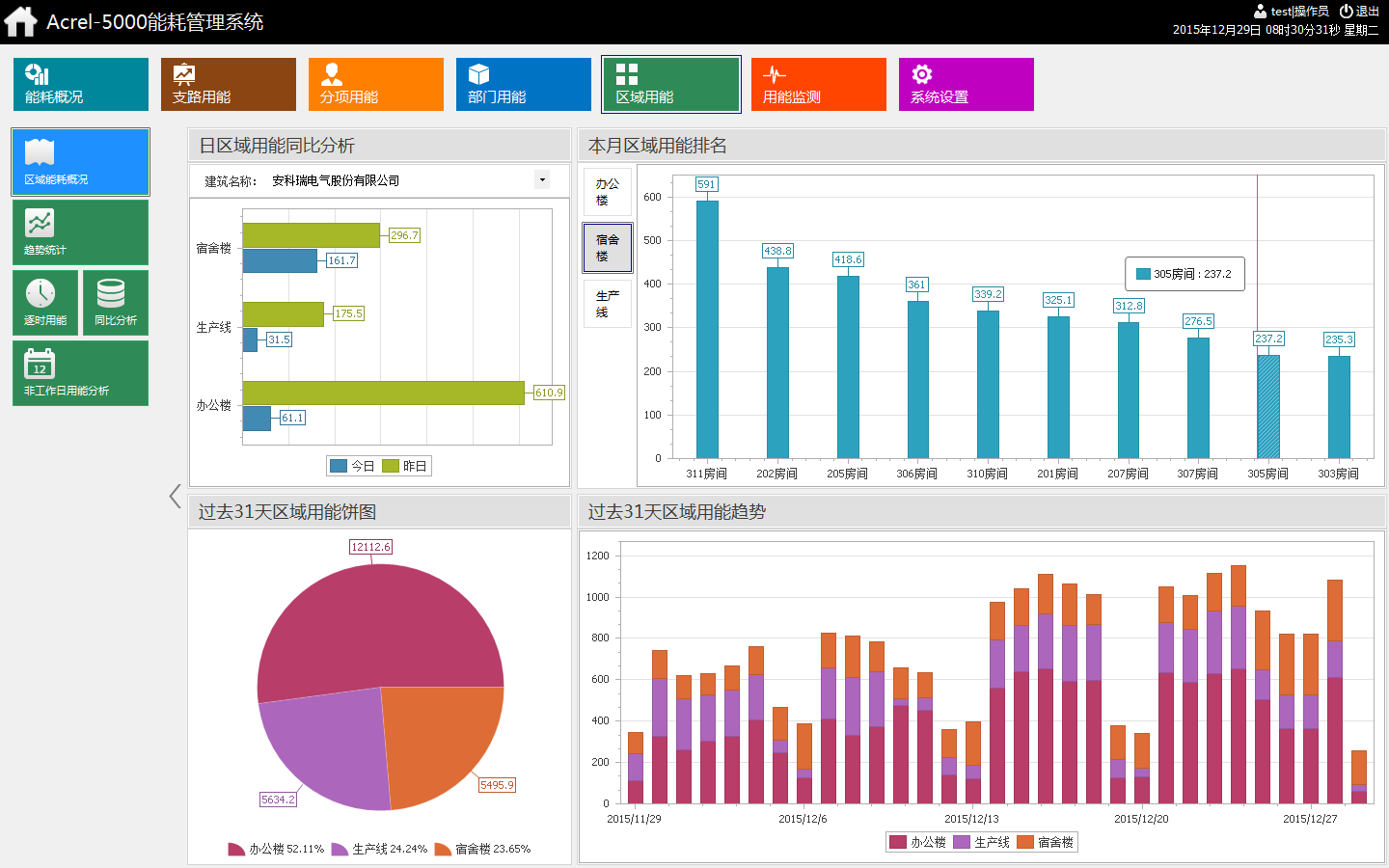Open 逐时用能 clock tile

pos(45,303)
